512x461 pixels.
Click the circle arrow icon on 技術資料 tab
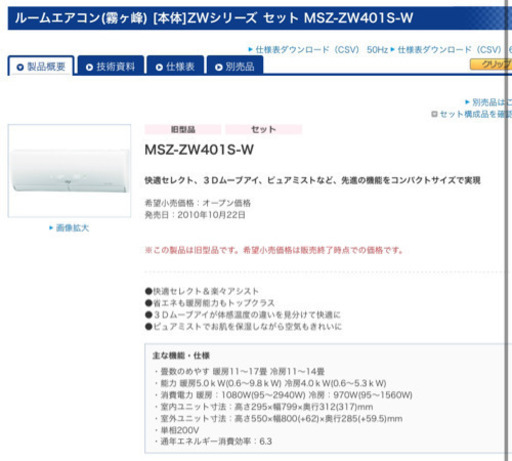pos(89,67)
